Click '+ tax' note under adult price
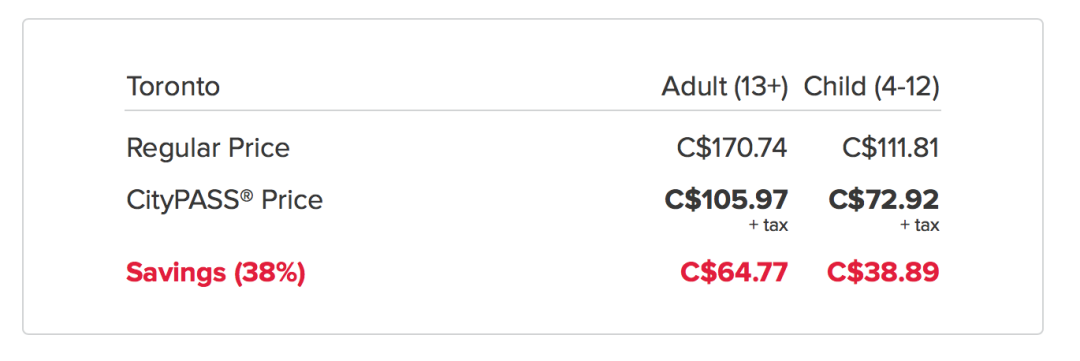Image resolution: width=1080 pixels, height=361 pixels. click(x=768, y=225)
